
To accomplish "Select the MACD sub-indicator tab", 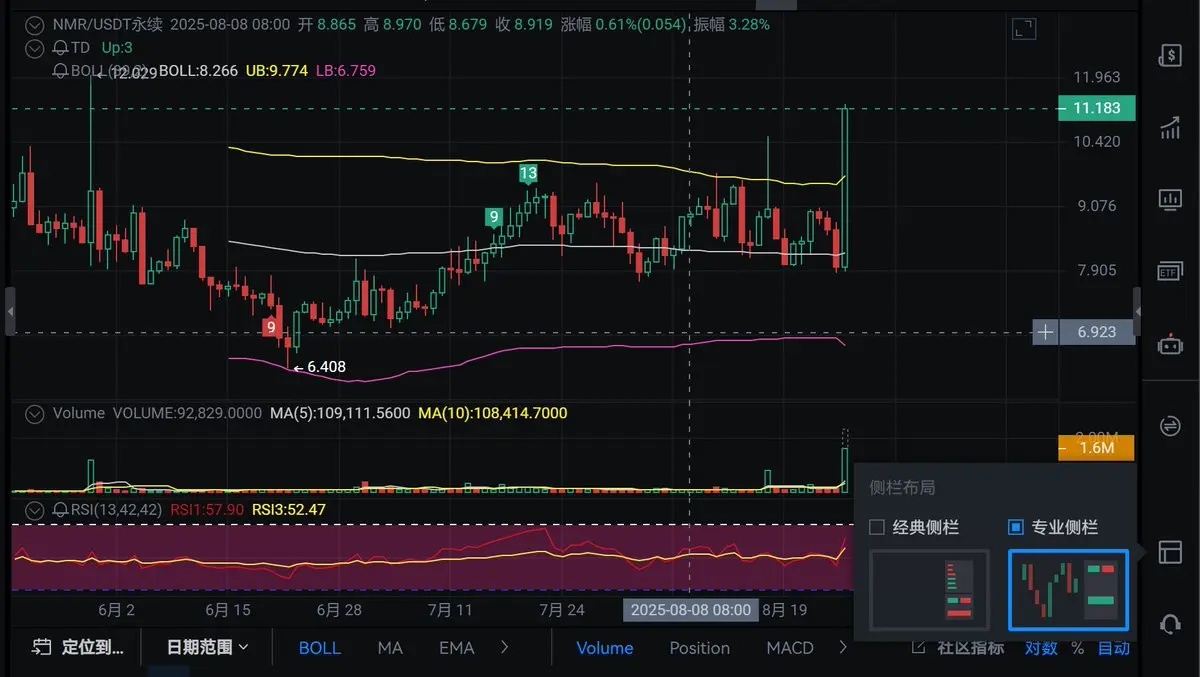I will 790,647.
